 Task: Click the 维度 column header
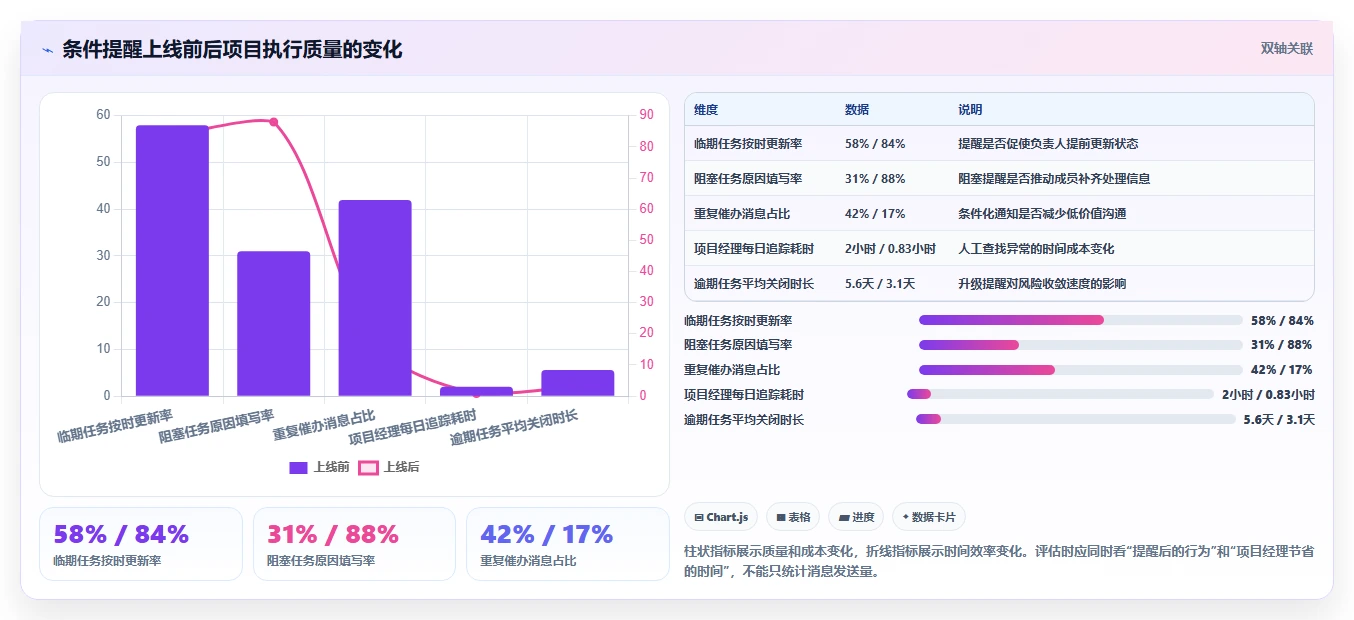point(706,109)
